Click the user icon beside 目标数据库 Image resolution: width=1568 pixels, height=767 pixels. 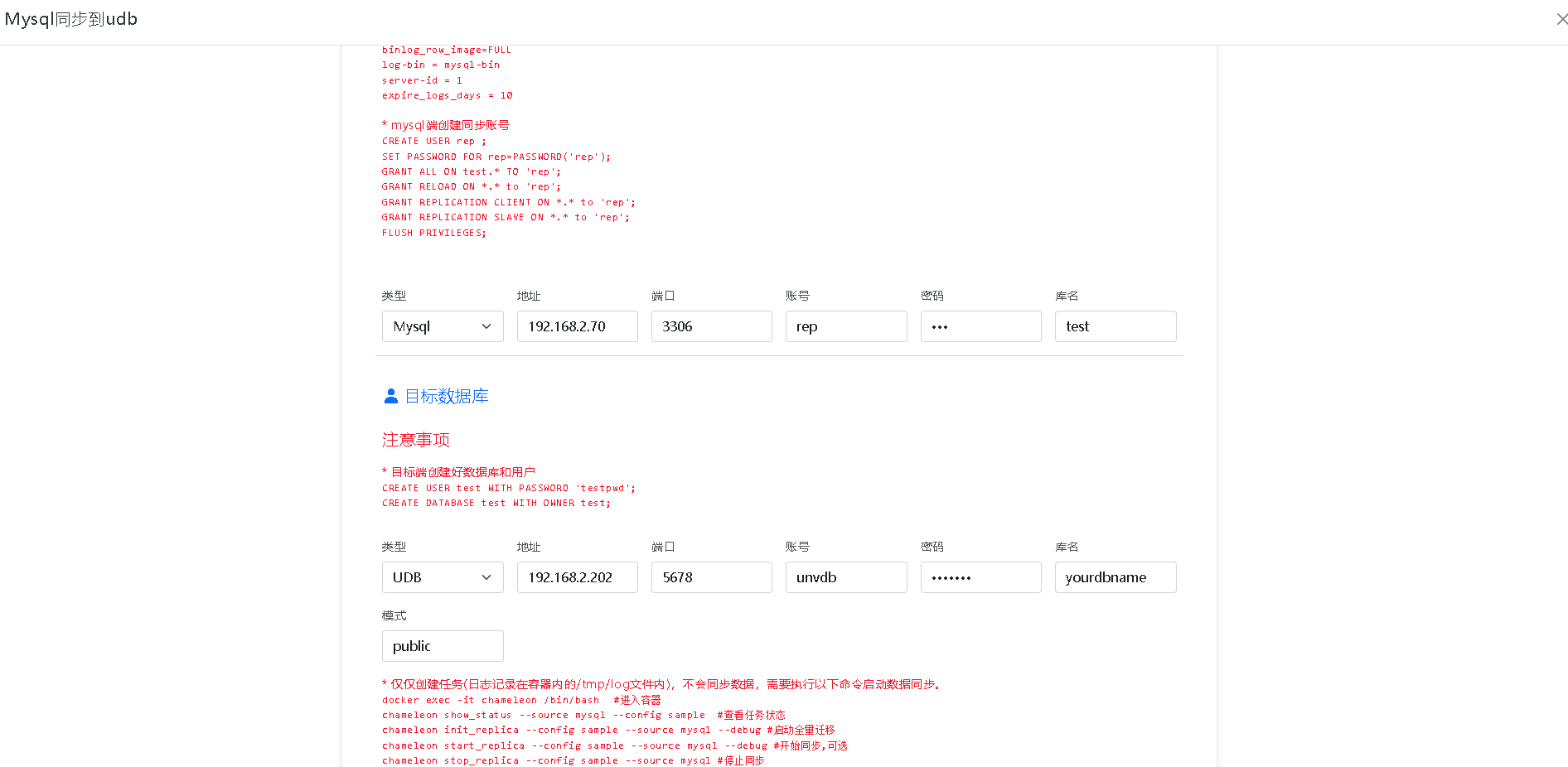(x=391, y=397)
